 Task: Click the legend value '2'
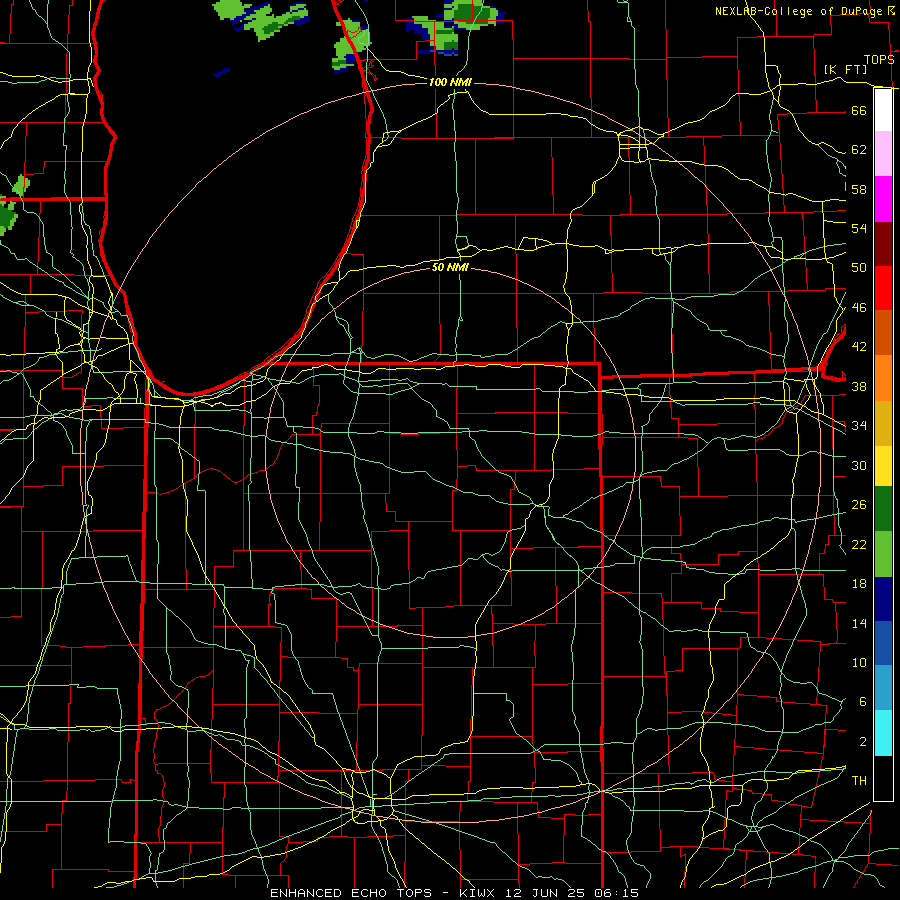862,742
